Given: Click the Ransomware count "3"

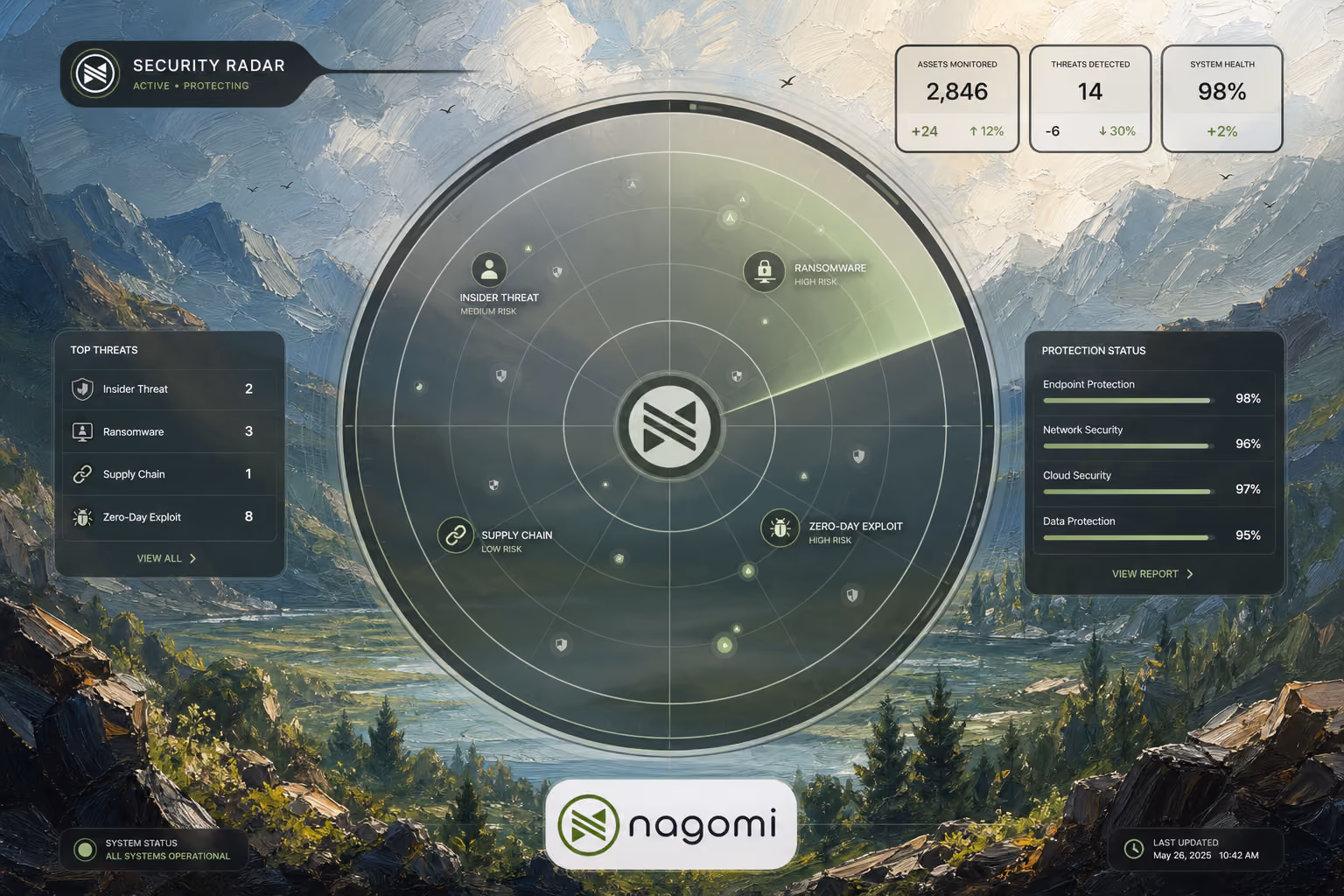Looking at the screenshot, I should [x=248, y=431].
